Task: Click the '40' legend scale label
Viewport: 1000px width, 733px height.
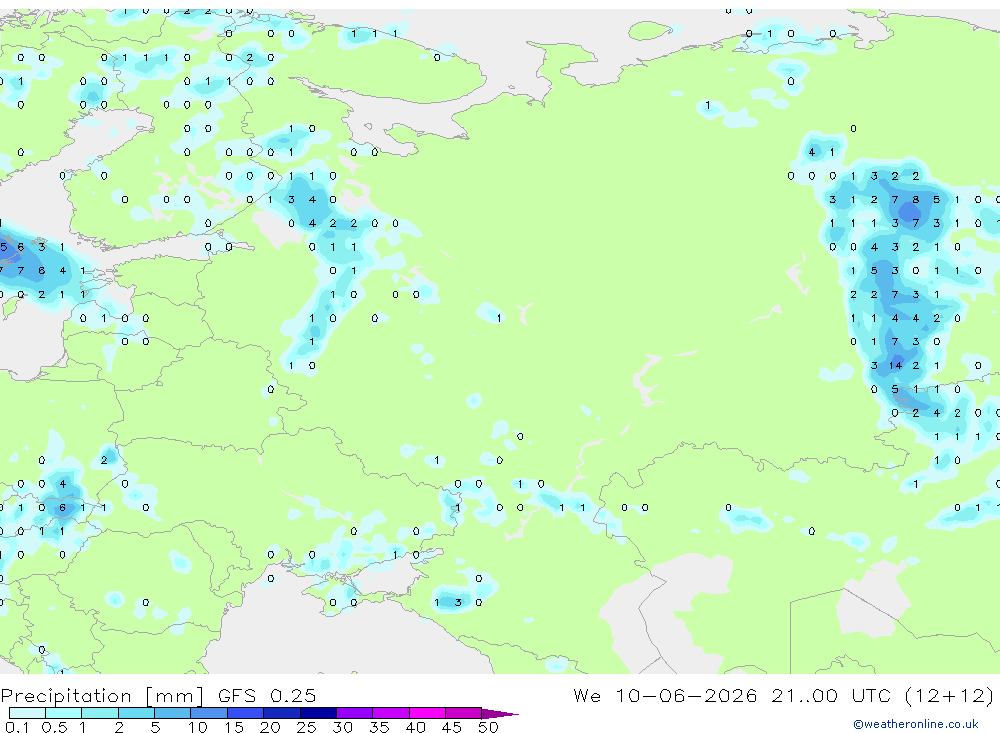Action: 415,727
